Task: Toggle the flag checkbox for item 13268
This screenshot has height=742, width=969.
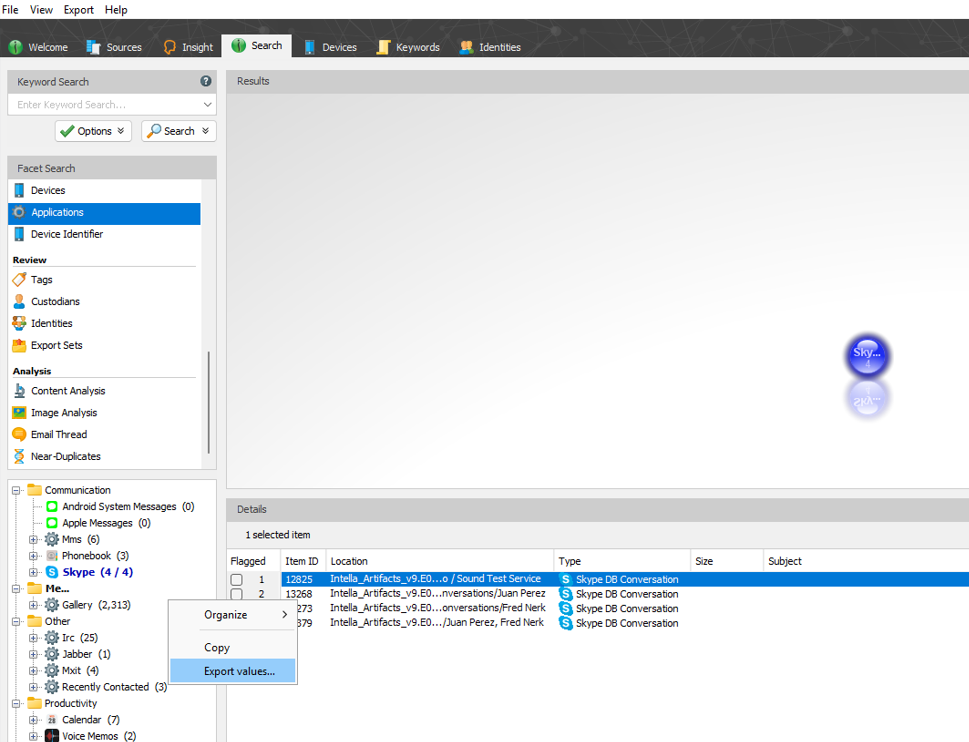Action: [x=237, y=594]
